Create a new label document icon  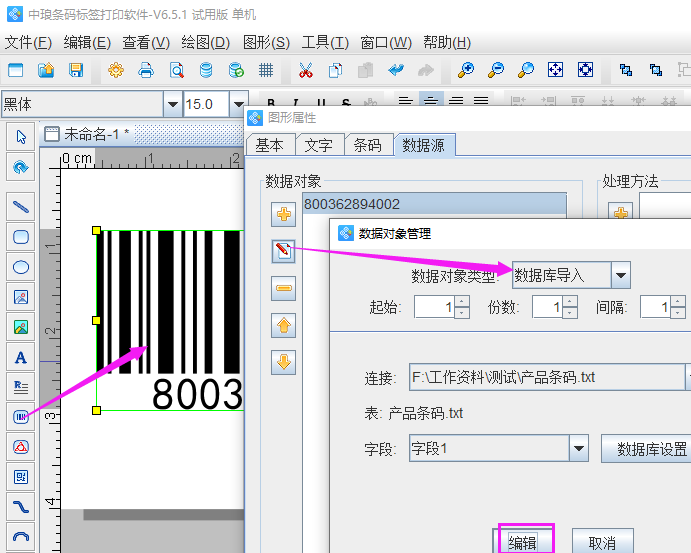point(16,70)
